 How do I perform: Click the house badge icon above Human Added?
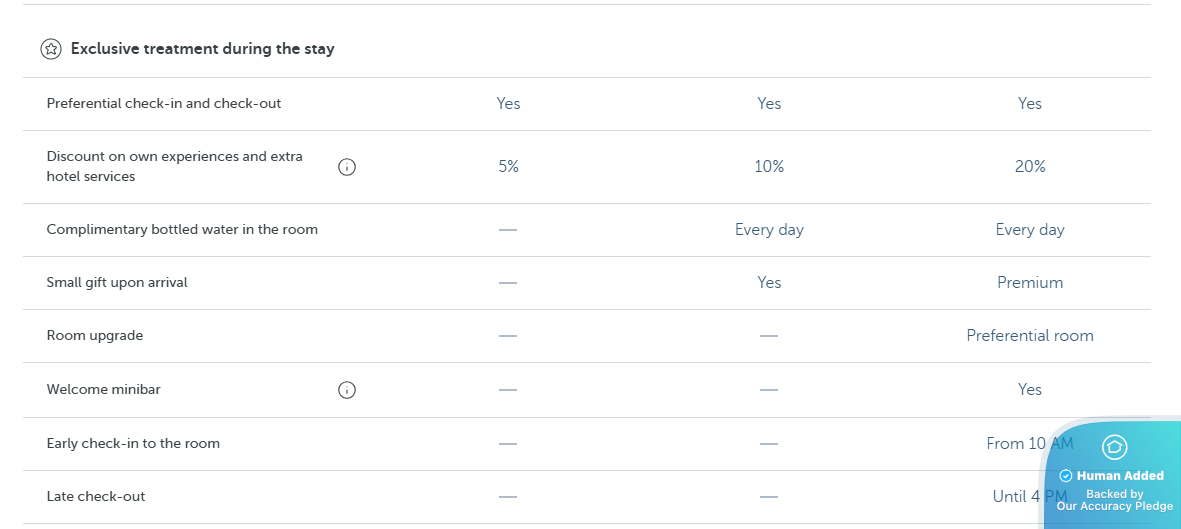click(x=1114, y=447)
